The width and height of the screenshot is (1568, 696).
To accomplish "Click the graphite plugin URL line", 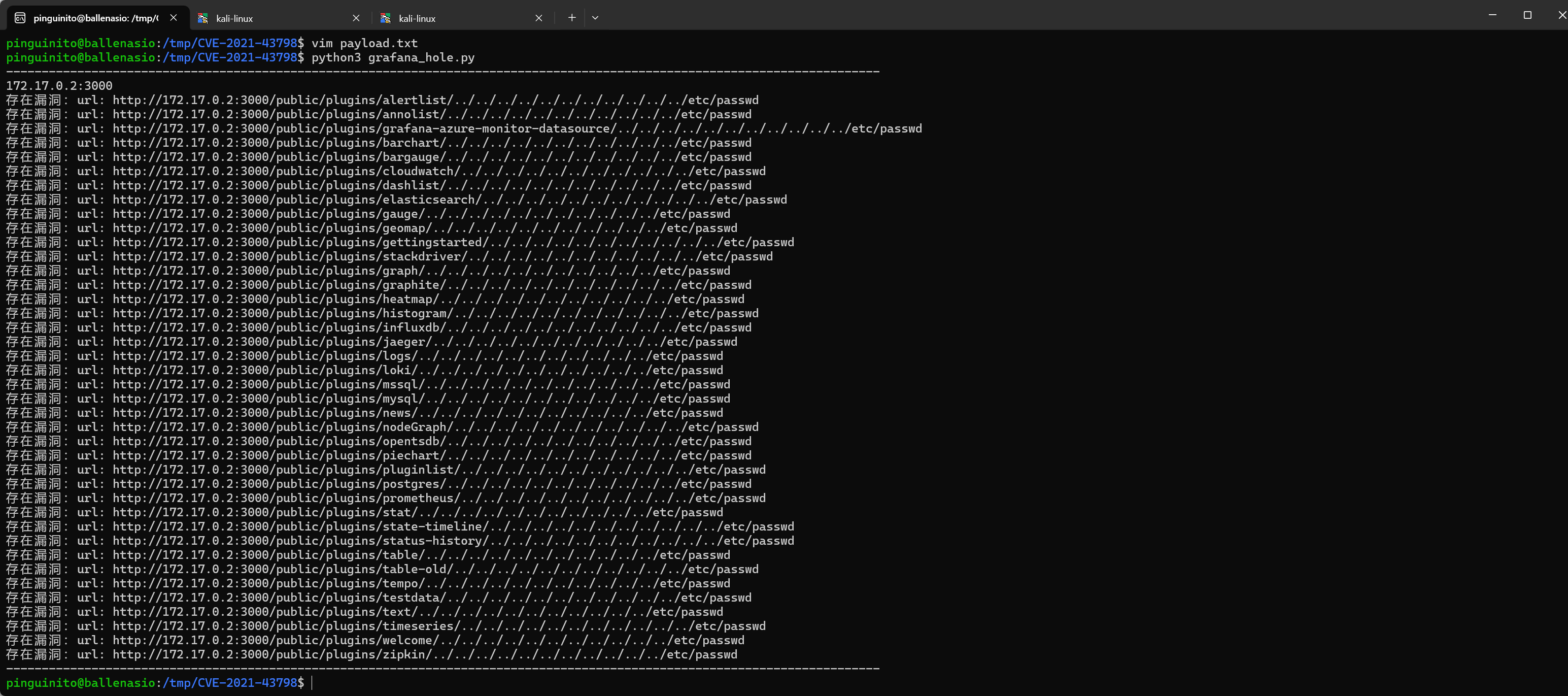I will [379, 284].
